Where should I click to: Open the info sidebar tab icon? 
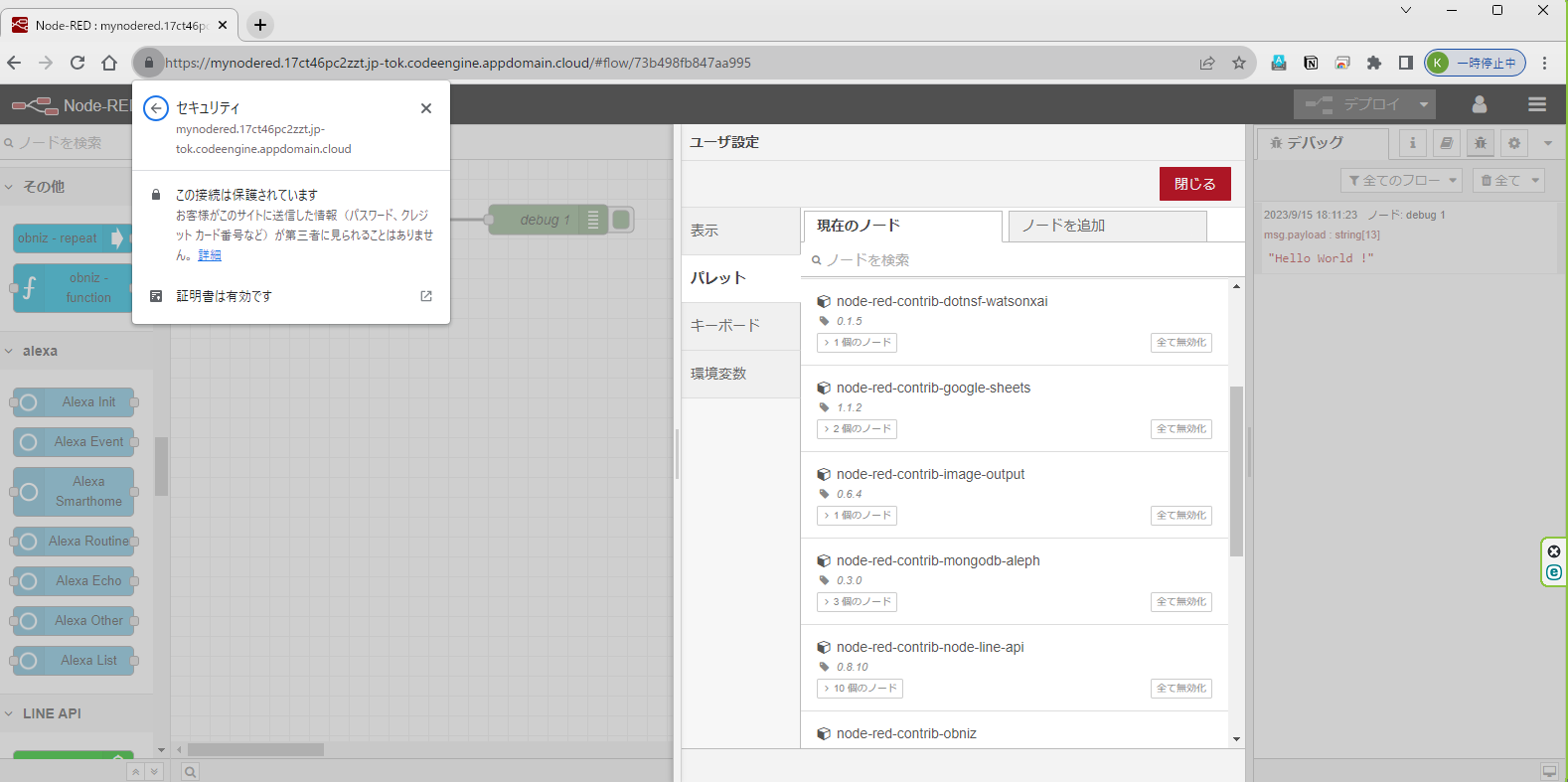[1412, 143]
